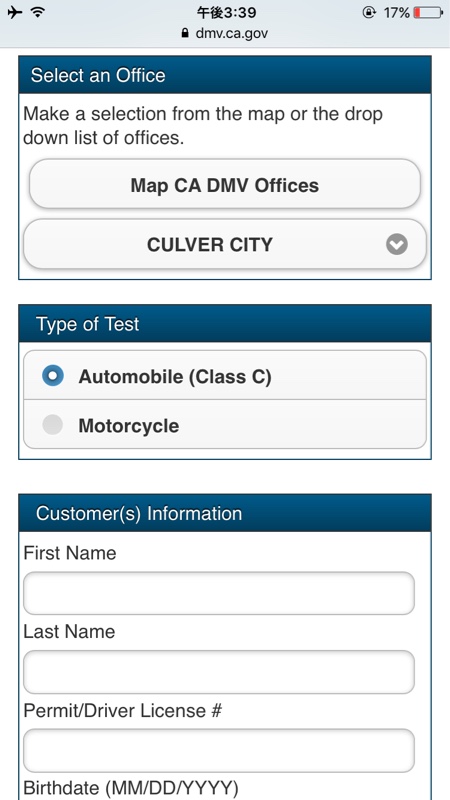Tap the battery level icon
450x800 pixels.
tap(428, 13)
